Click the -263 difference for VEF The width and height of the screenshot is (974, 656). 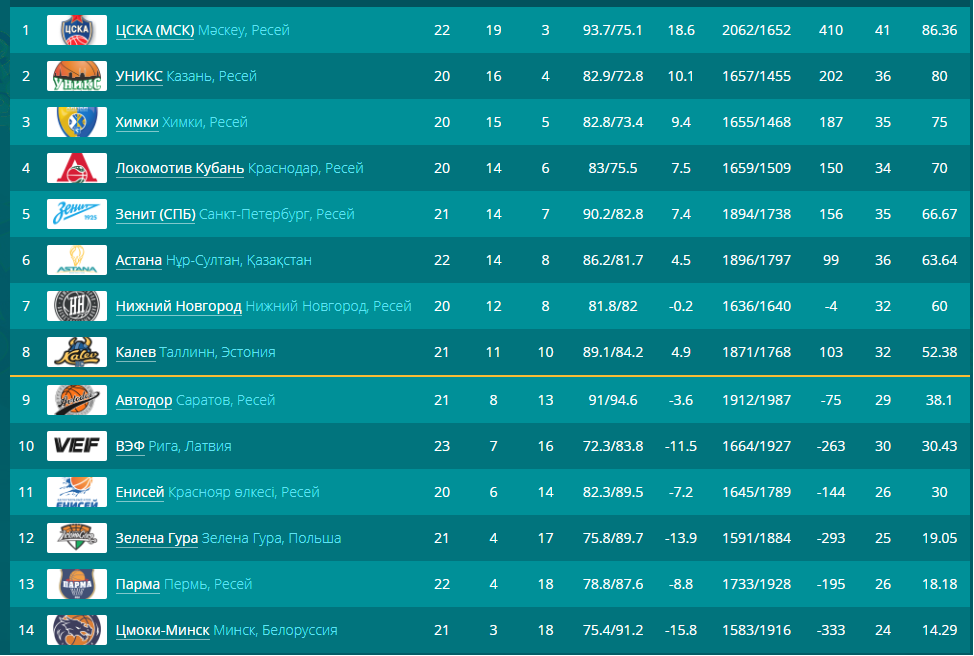(x=831, y=446)
